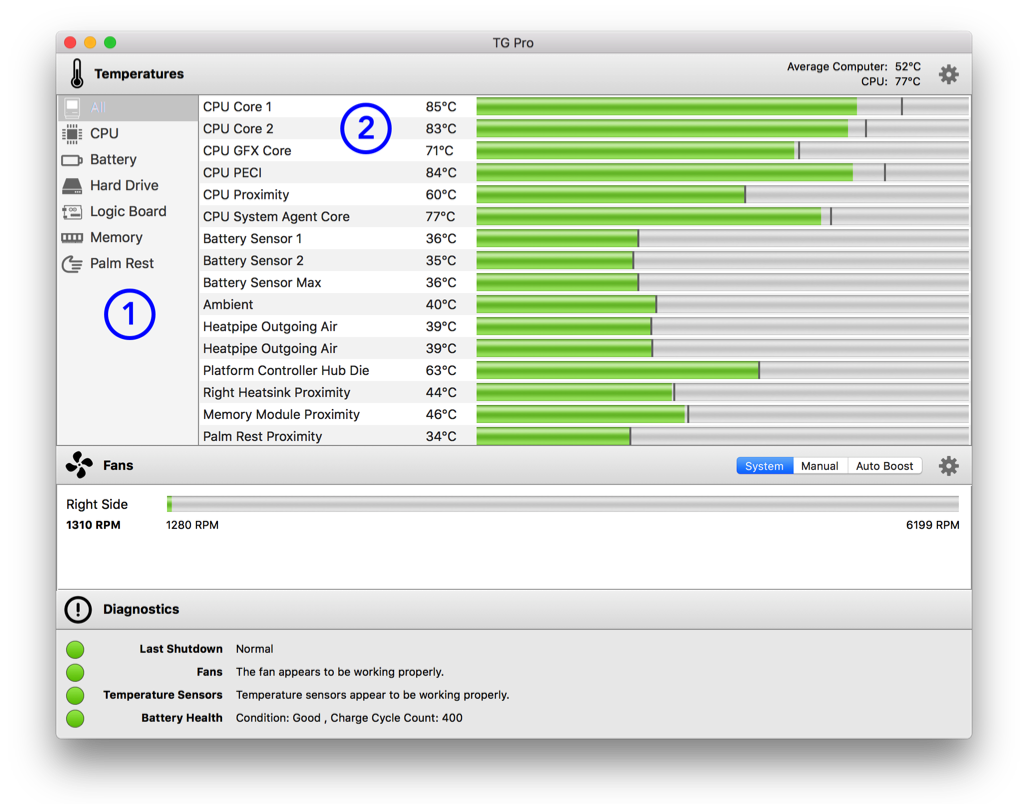Click the green Last Shutdown status indicator

point(75,650)
